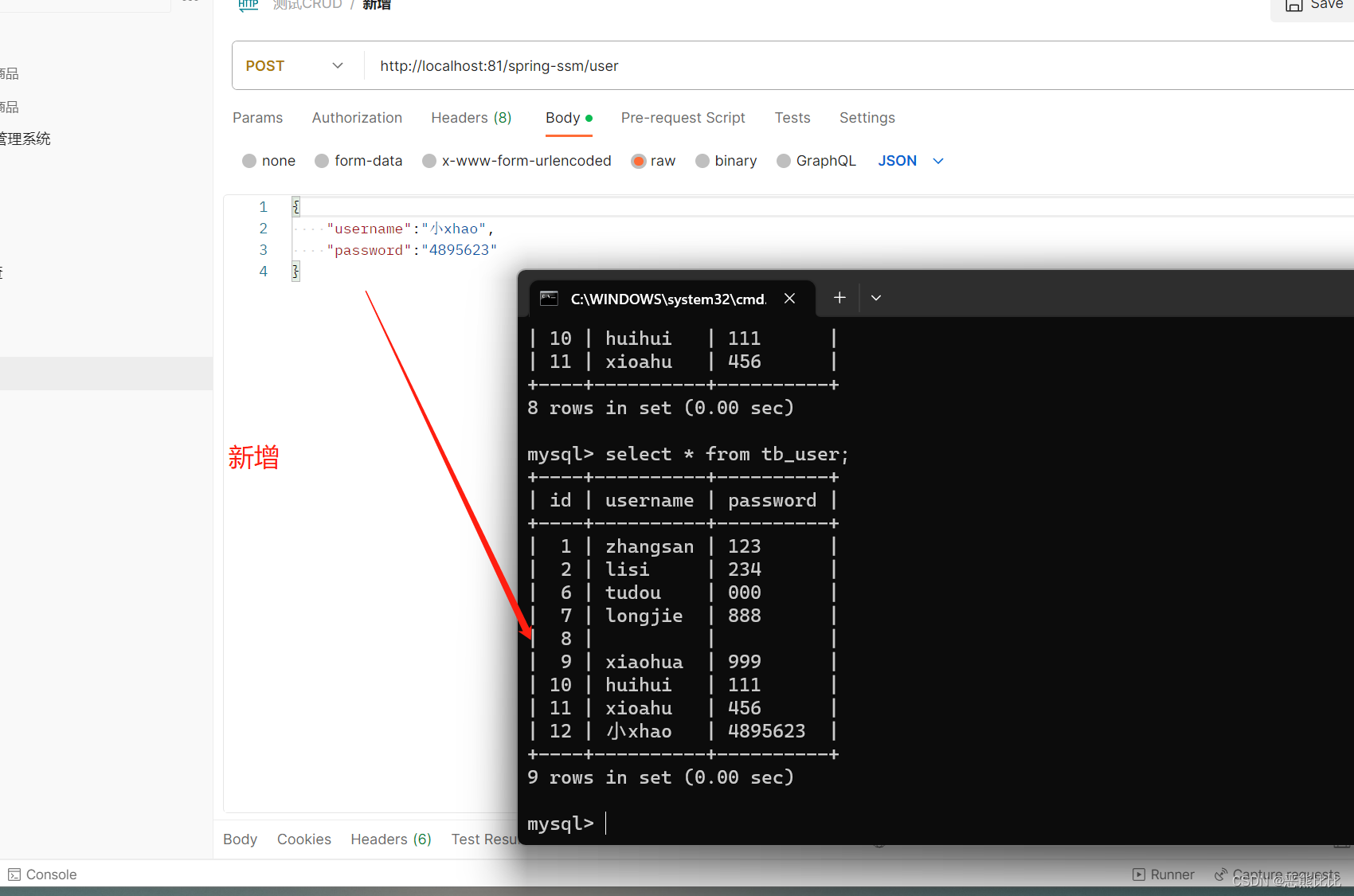Open the Console panel icon

pyautogui.click(x=14, y=874)
